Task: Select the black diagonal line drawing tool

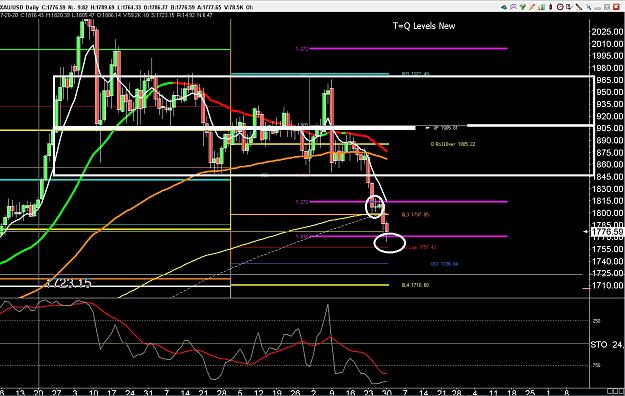Action: pos(579,7)
